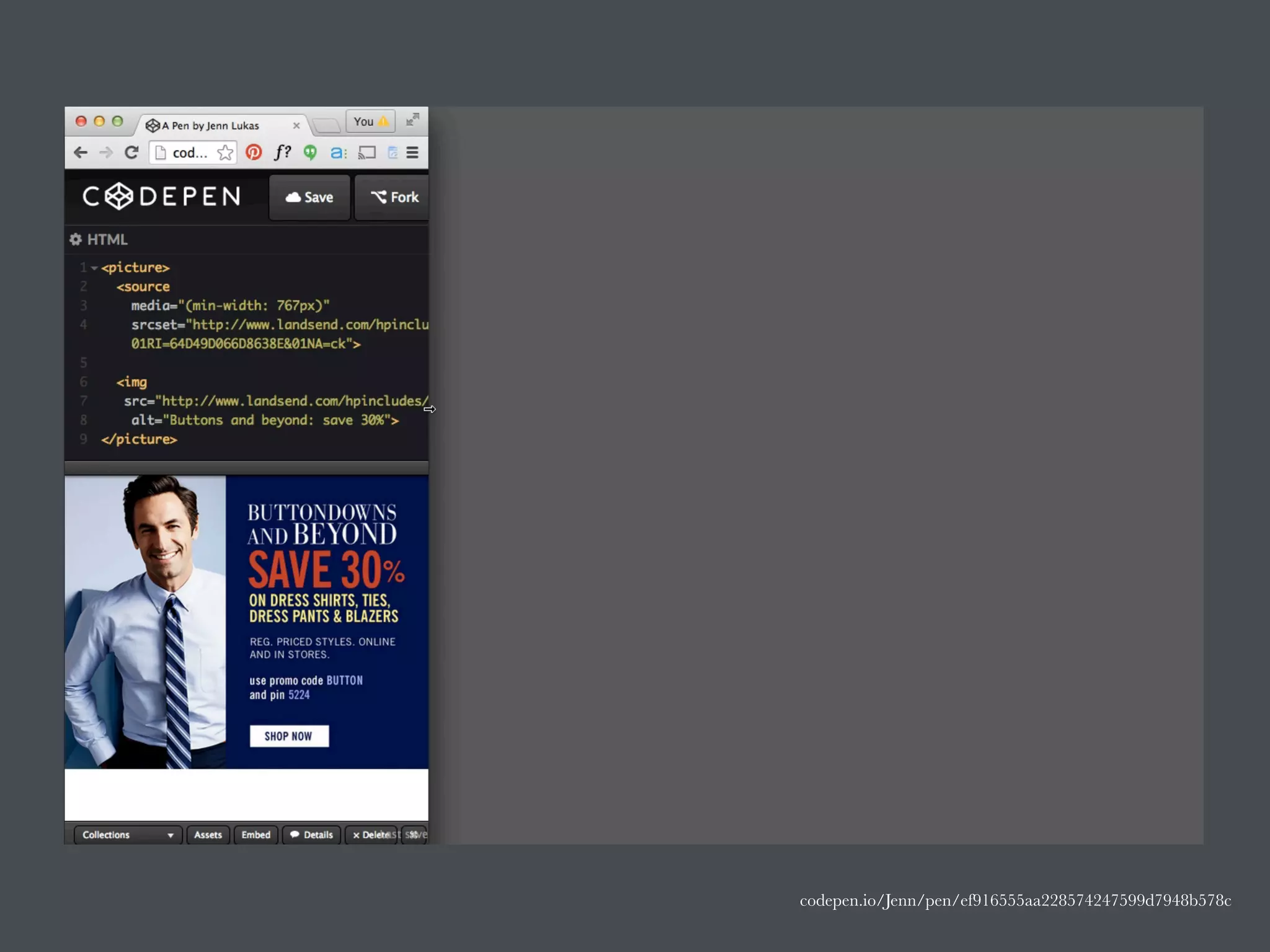Open HTML settings gear icon
The width and height of the screenshot is (1270, 952).
[76, 239]
